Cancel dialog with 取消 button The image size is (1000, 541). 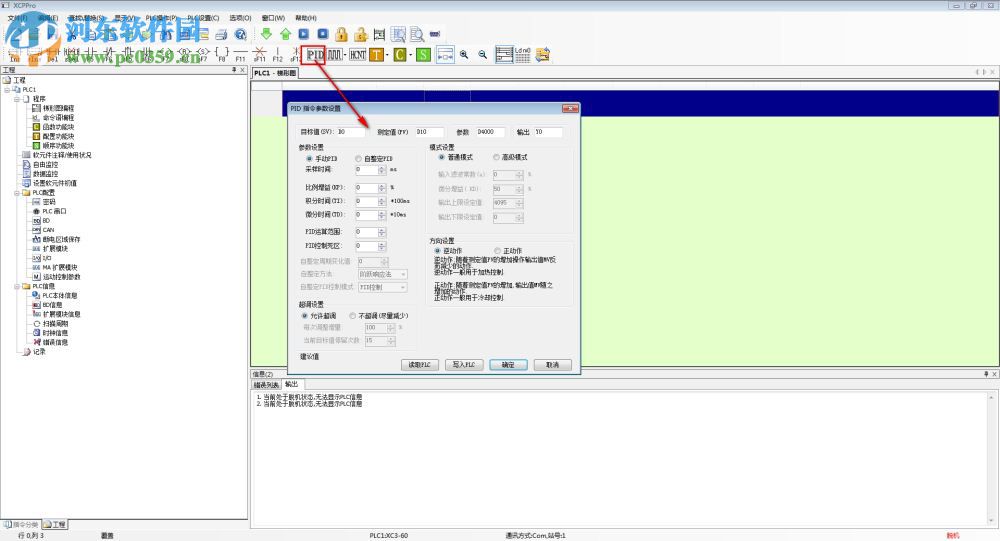click(552, 365)
